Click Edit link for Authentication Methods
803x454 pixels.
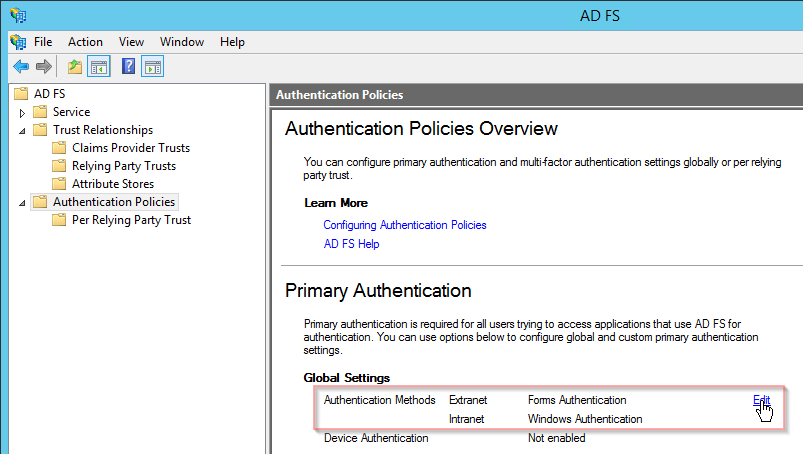pyautogui.click(x=761, y=400)
